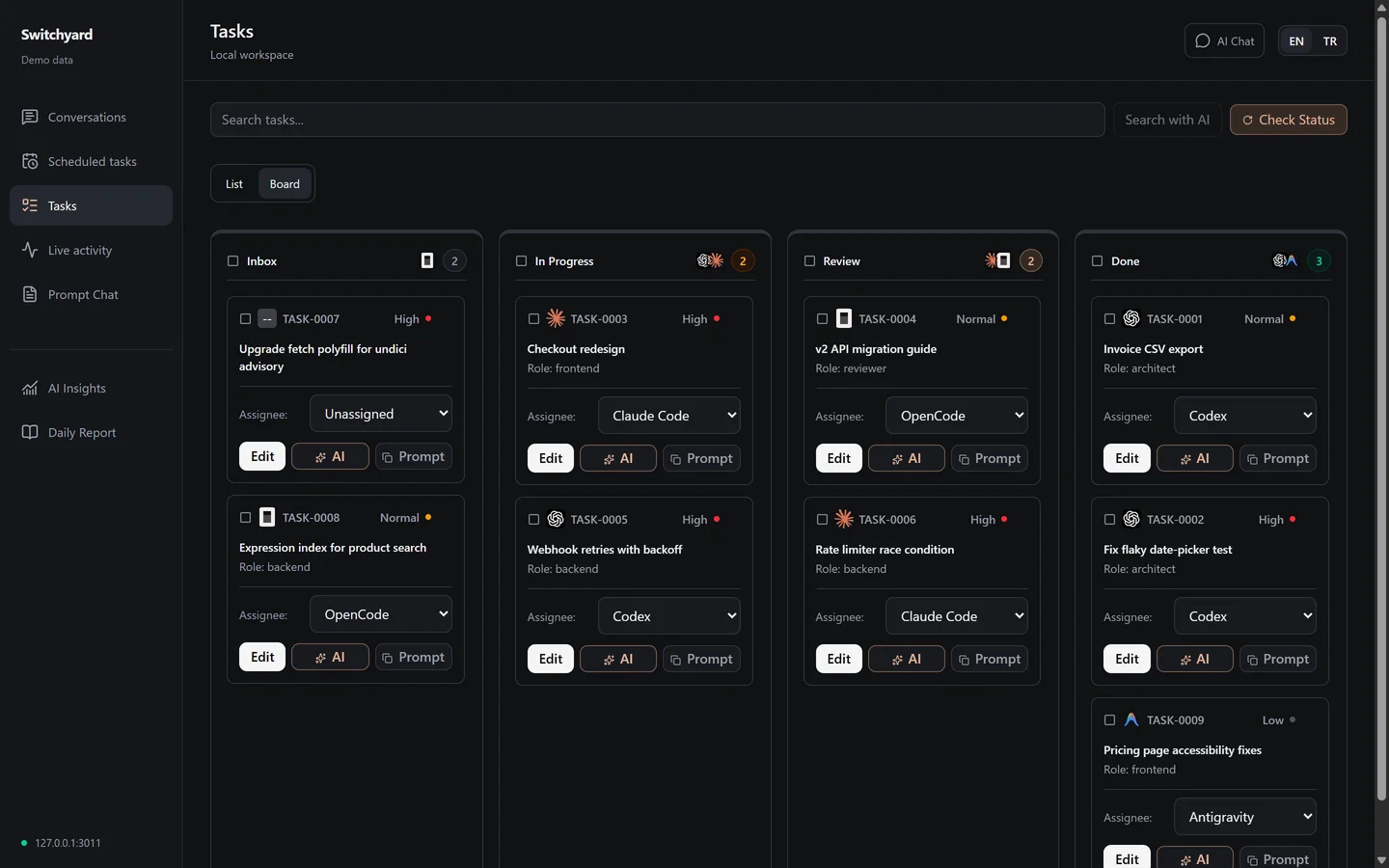
Task: Click the vertical page scrollbar
Action: click(1381, 408)
